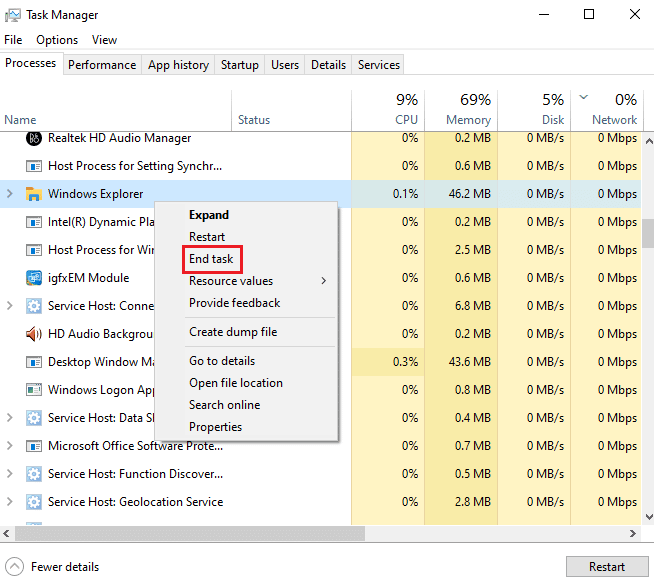Open the Options menu
Image resolution: width=654 pixels, height=585 pixels.
click(57, 40)
